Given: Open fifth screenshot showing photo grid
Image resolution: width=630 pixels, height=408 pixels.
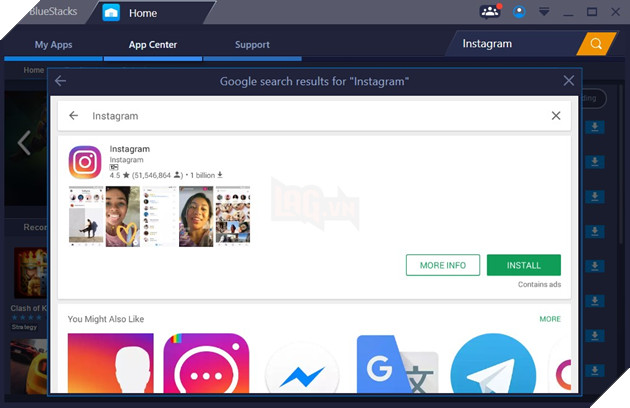Looking at the screenshot, I should pyautogui.click(x=233, y=216).
